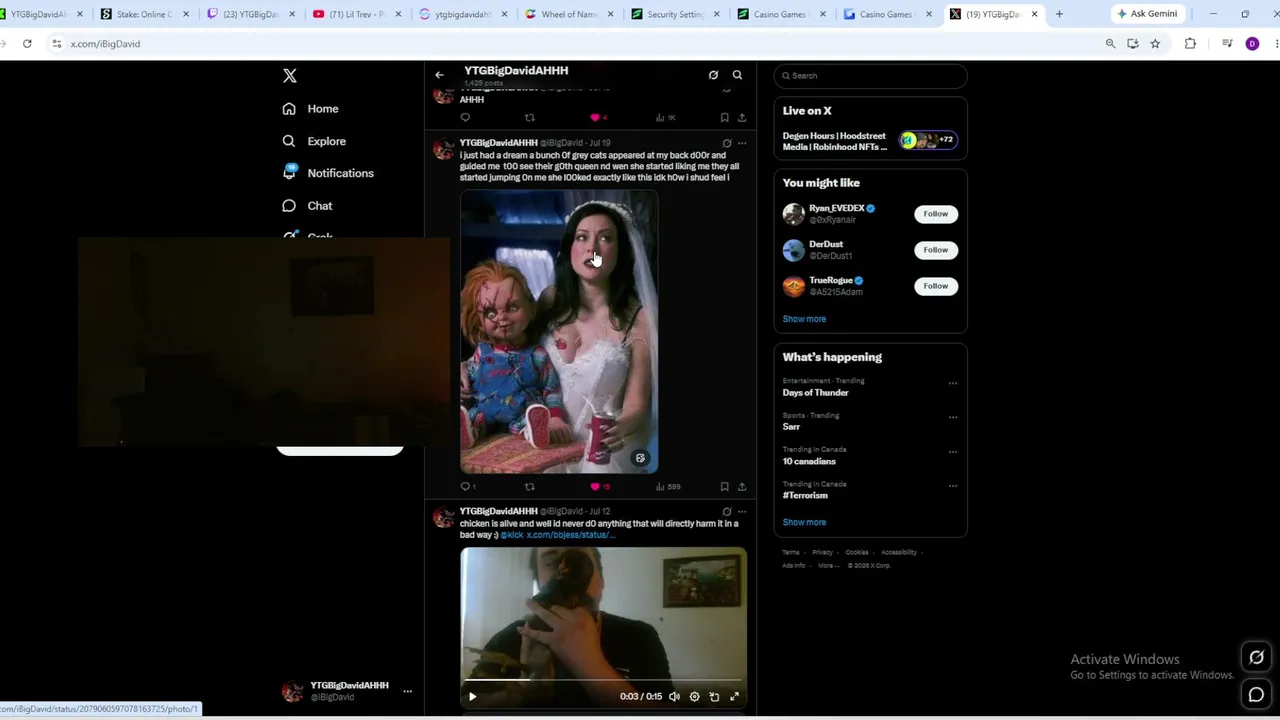Bookmark the Jul 19 dream post
The height and width of the screenshot is (720, 1280).
[725, 487]
